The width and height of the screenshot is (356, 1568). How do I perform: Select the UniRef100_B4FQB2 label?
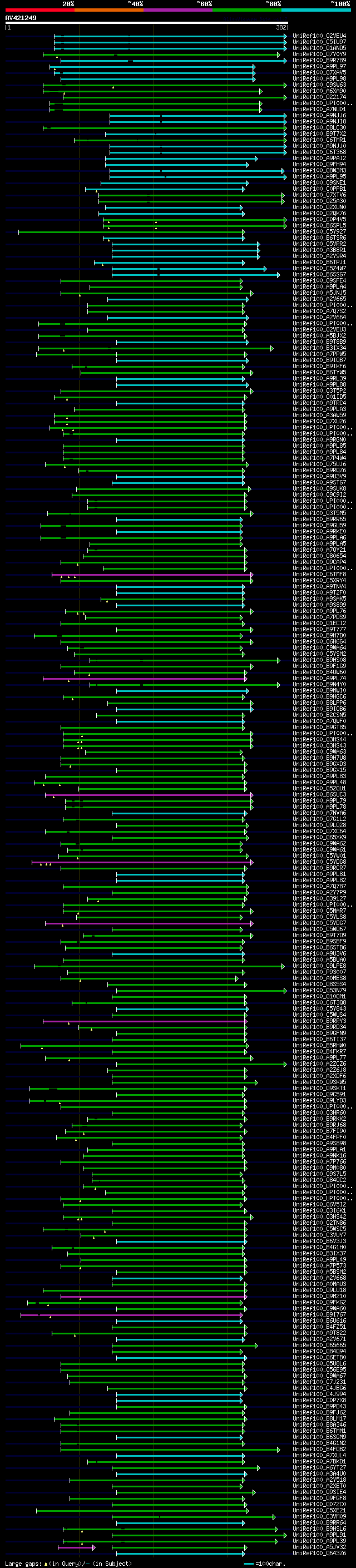(319, 1450)
